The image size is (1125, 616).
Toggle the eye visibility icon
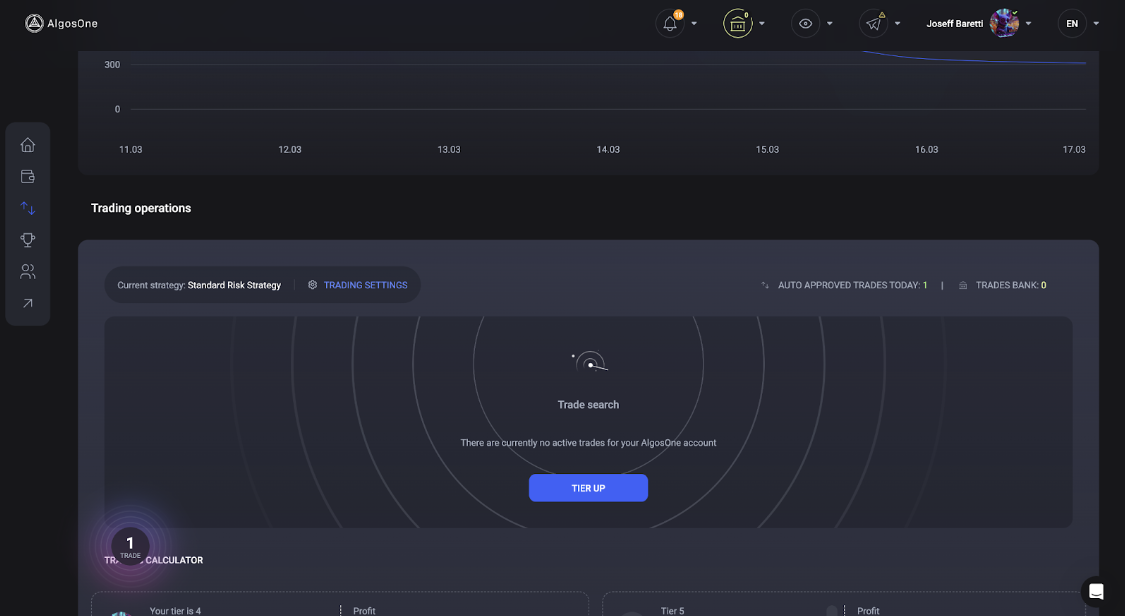(805, 24)
